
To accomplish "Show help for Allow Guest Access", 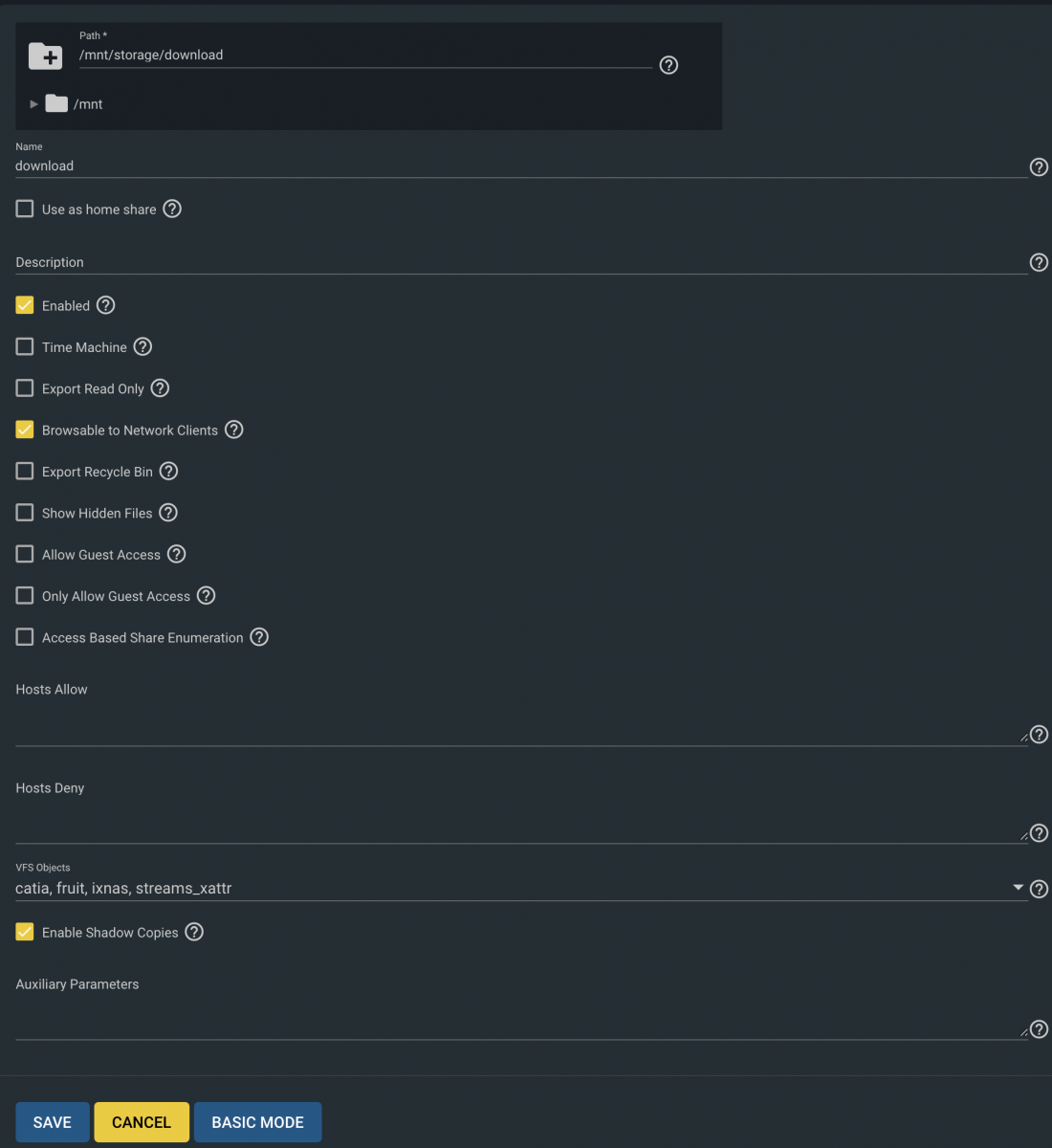I will 177,554.
